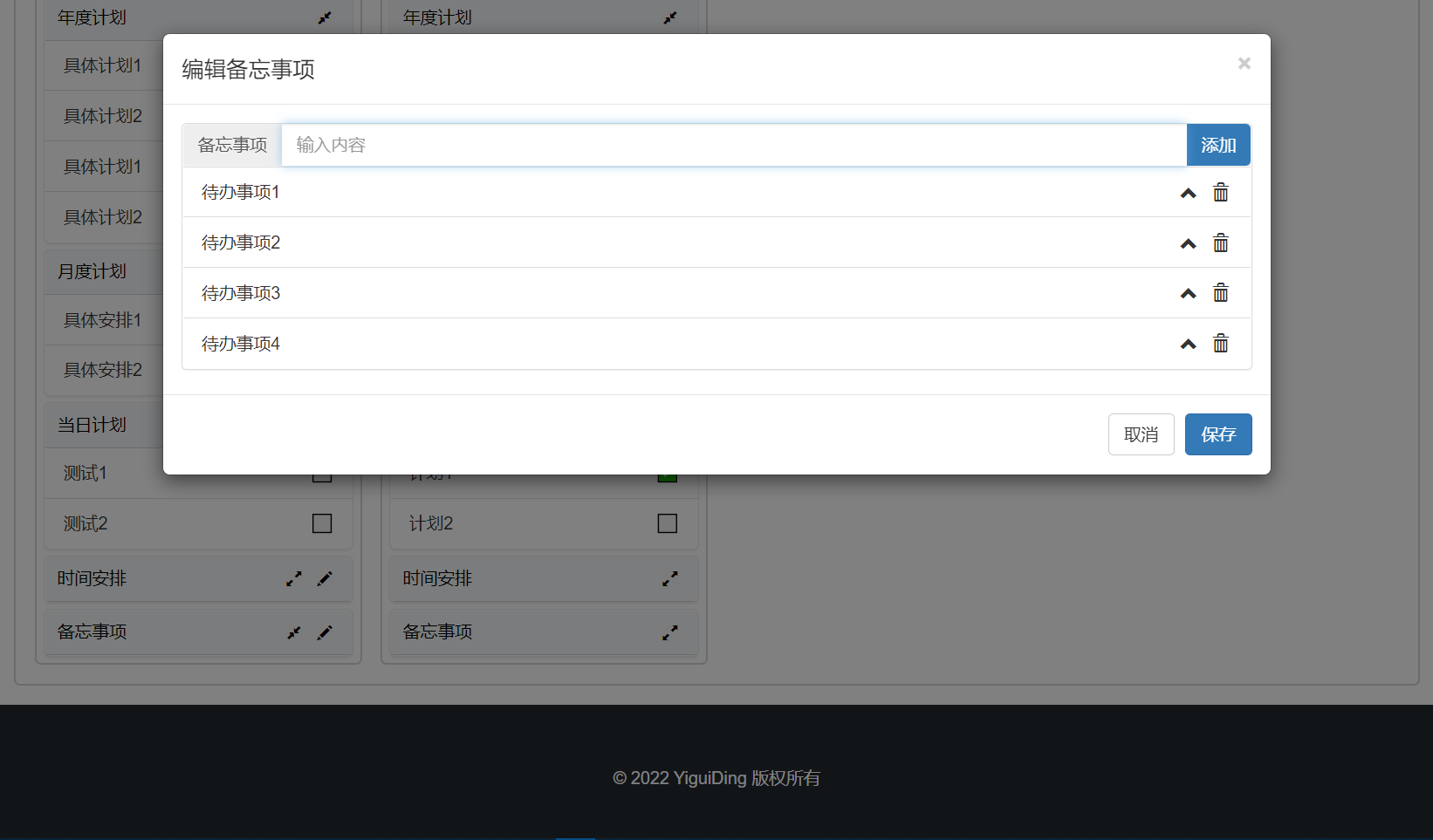Click the trash icon for 待办事项2
This screenshot has height=840, width=1433.
pos(1220,243)
